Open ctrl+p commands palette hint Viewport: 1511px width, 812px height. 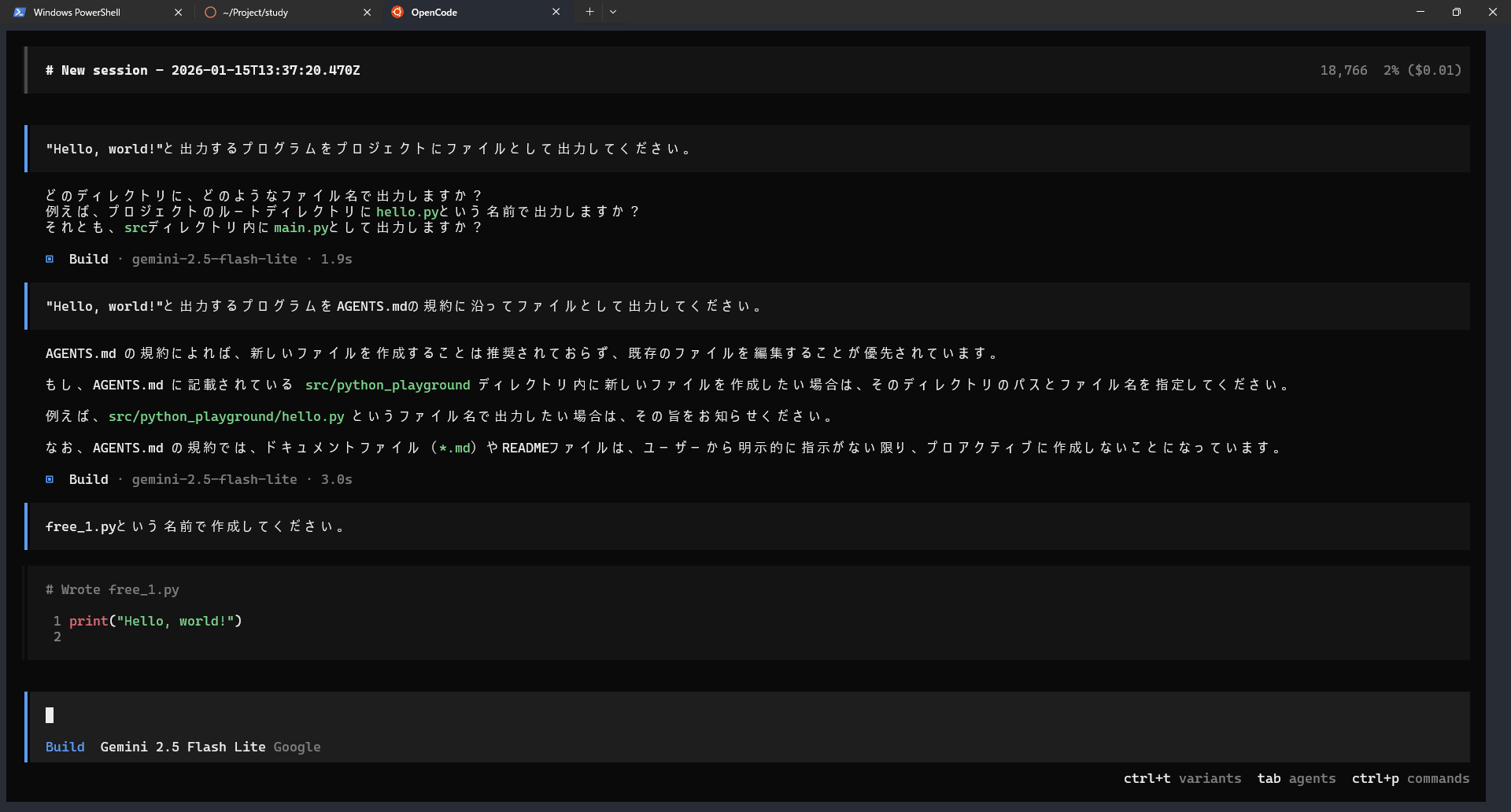click(1410, 778)
